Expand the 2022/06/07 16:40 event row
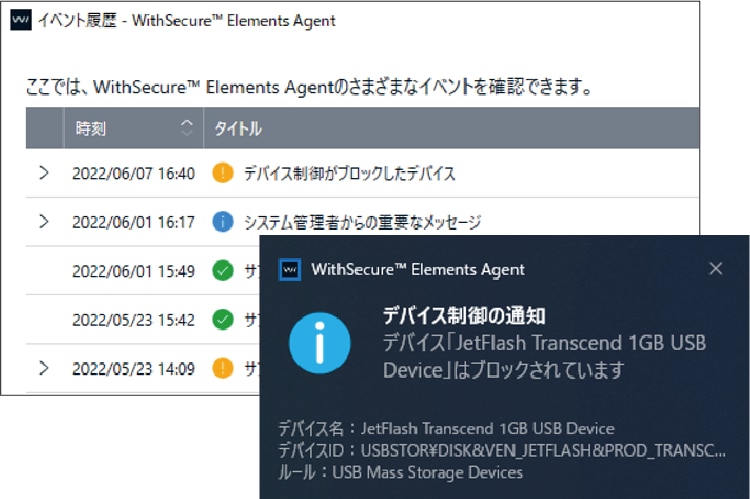The width and height of the screenshot is (750, 499). (43, 173)
